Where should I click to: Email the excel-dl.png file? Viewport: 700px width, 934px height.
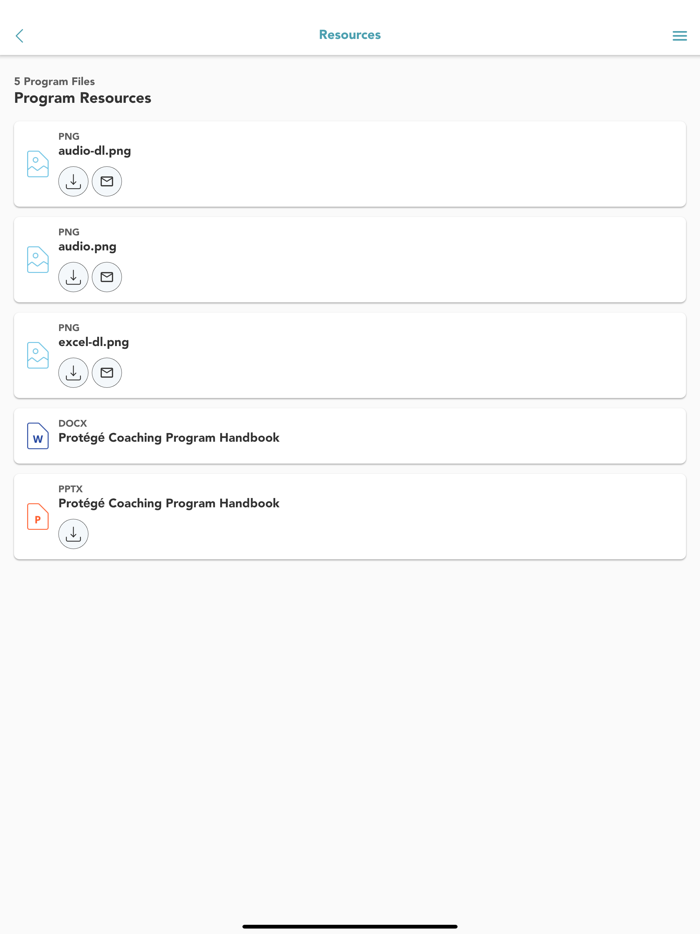click(107, 372)
